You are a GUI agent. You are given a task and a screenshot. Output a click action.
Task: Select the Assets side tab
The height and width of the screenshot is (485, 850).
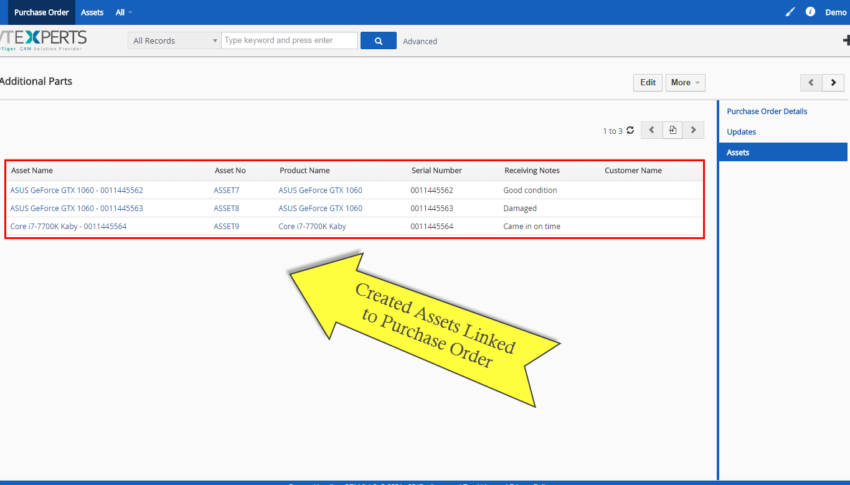point(783,152)
